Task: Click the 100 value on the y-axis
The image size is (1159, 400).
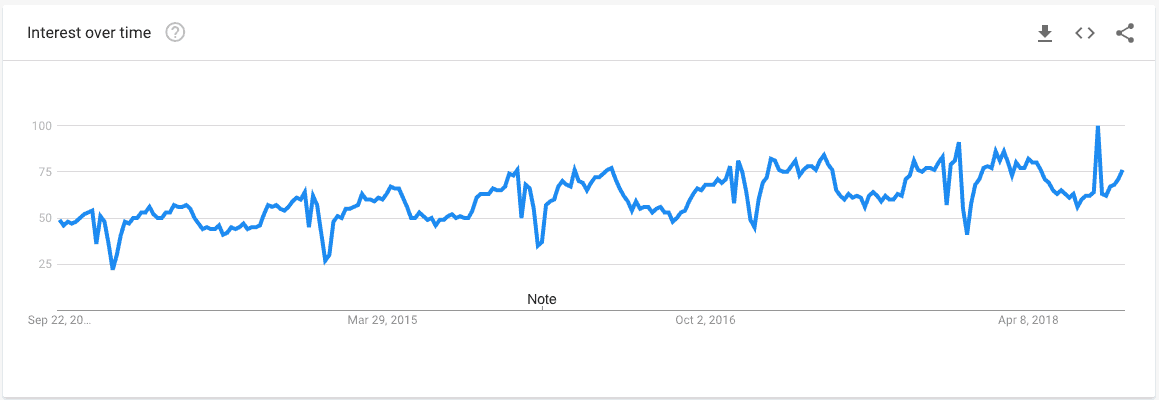Action: pos(40,126)
